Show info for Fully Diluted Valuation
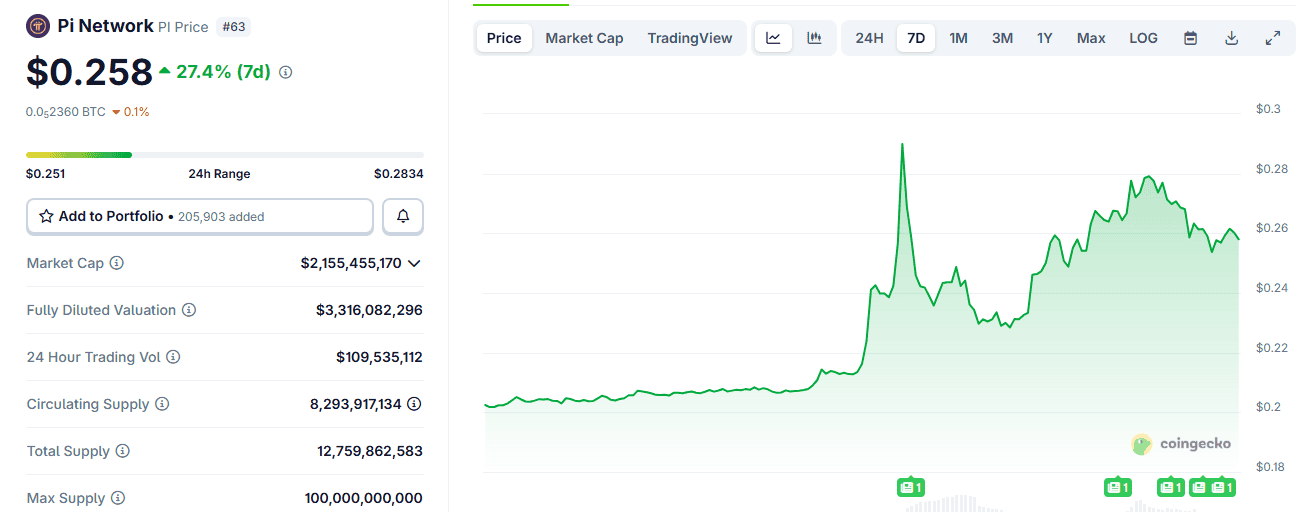The height and width of the screenshot is (512, 1312). click(189, 310)
